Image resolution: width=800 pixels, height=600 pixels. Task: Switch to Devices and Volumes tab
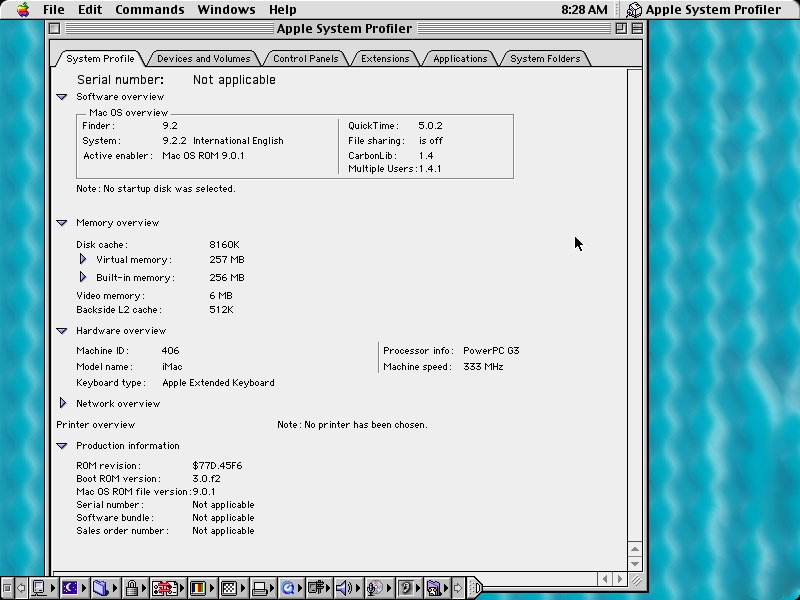(204, 59)
